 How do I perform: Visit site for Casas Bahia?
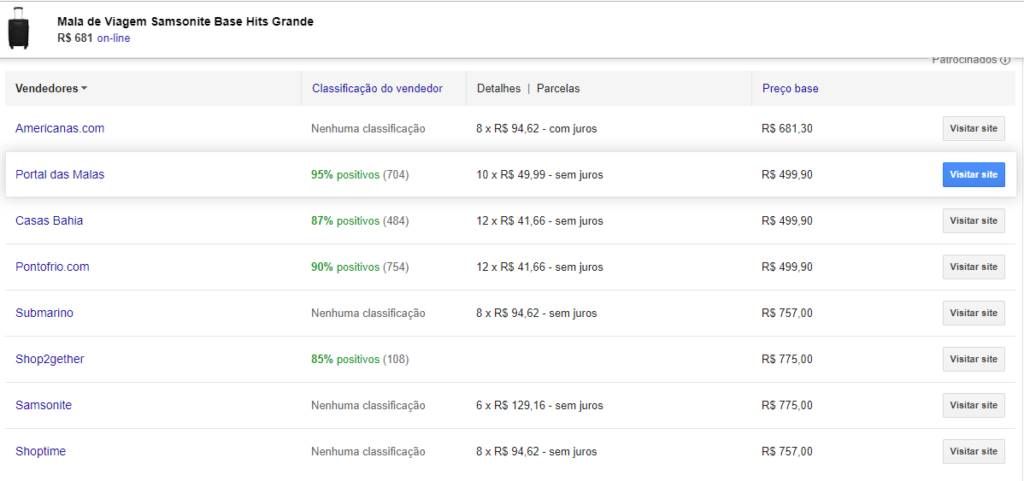pyautogui.click(x=973, y=221)
